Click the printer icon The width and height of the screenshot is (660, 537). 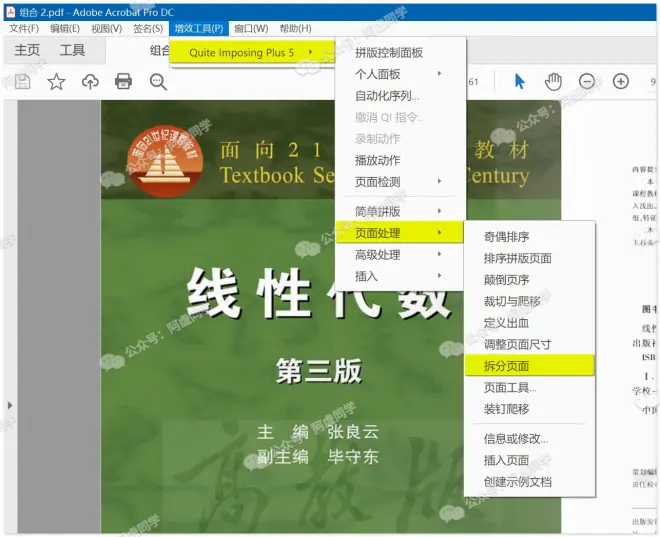point(123,81)
